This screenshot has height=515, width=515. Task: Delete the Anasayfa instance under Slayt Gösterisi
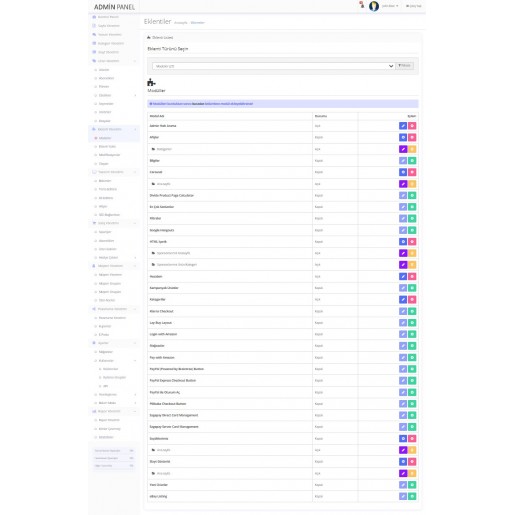[x=412, y=473]
